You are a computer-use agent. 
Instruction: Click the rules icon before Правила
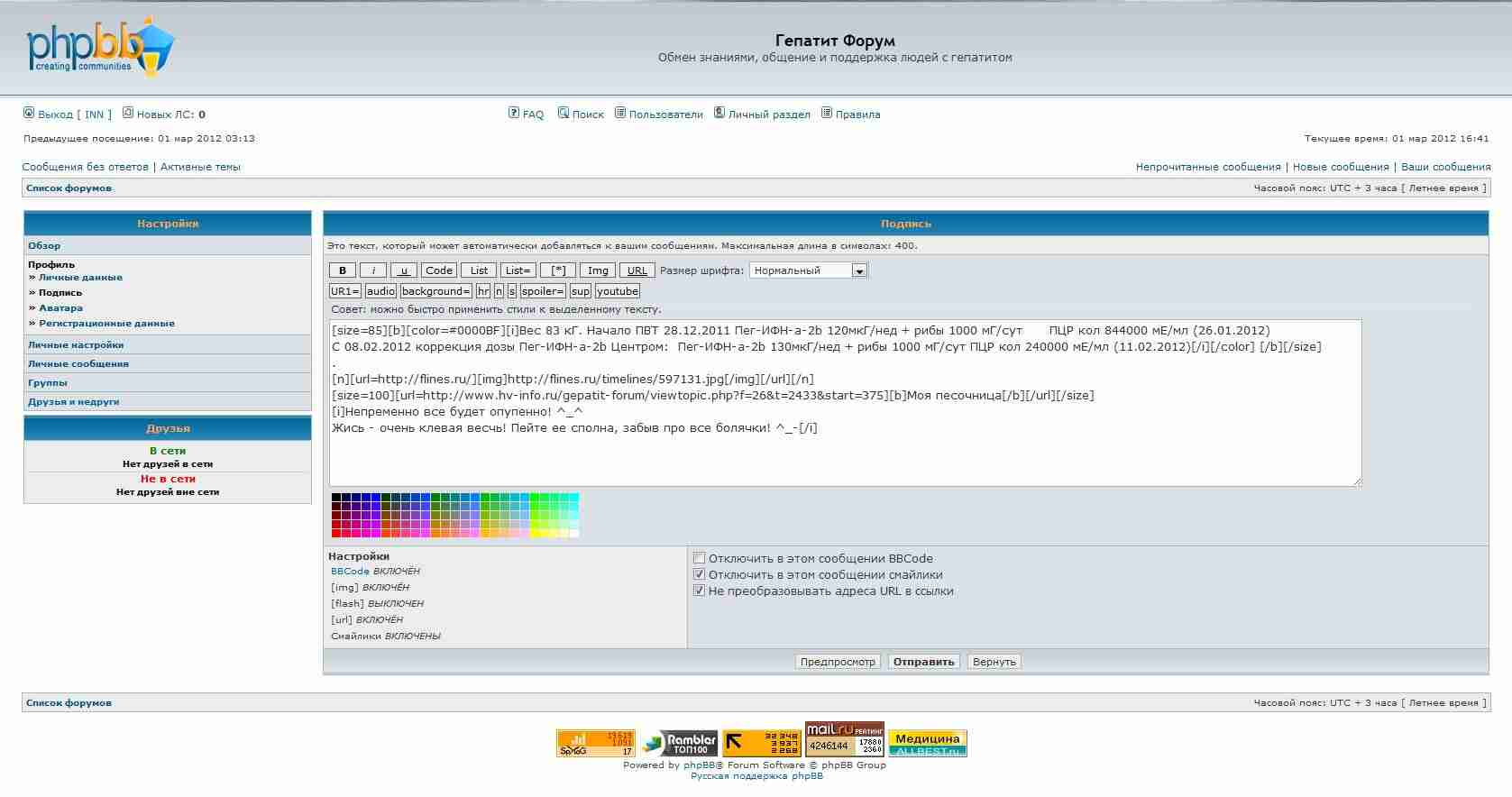click(x=827, y=114)
